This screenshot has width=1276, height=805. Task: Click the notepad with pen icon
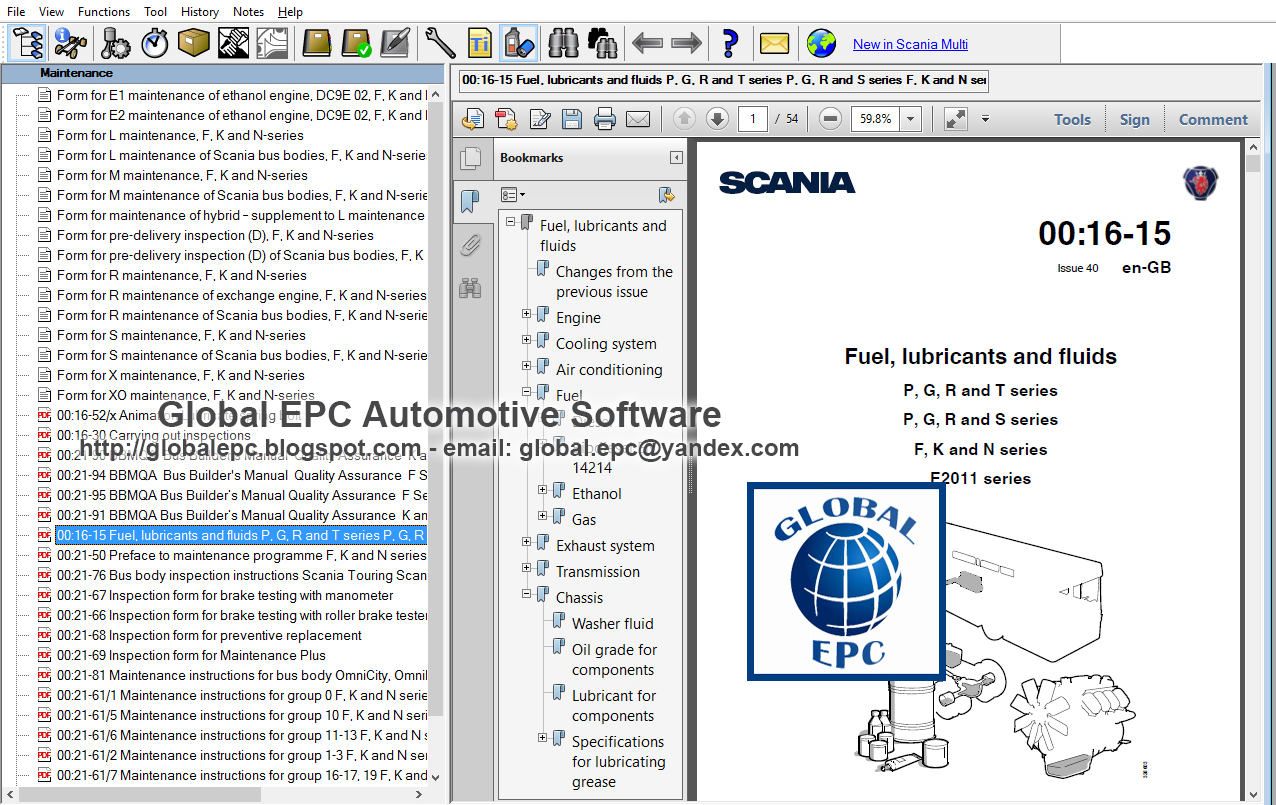pos(395,44)
